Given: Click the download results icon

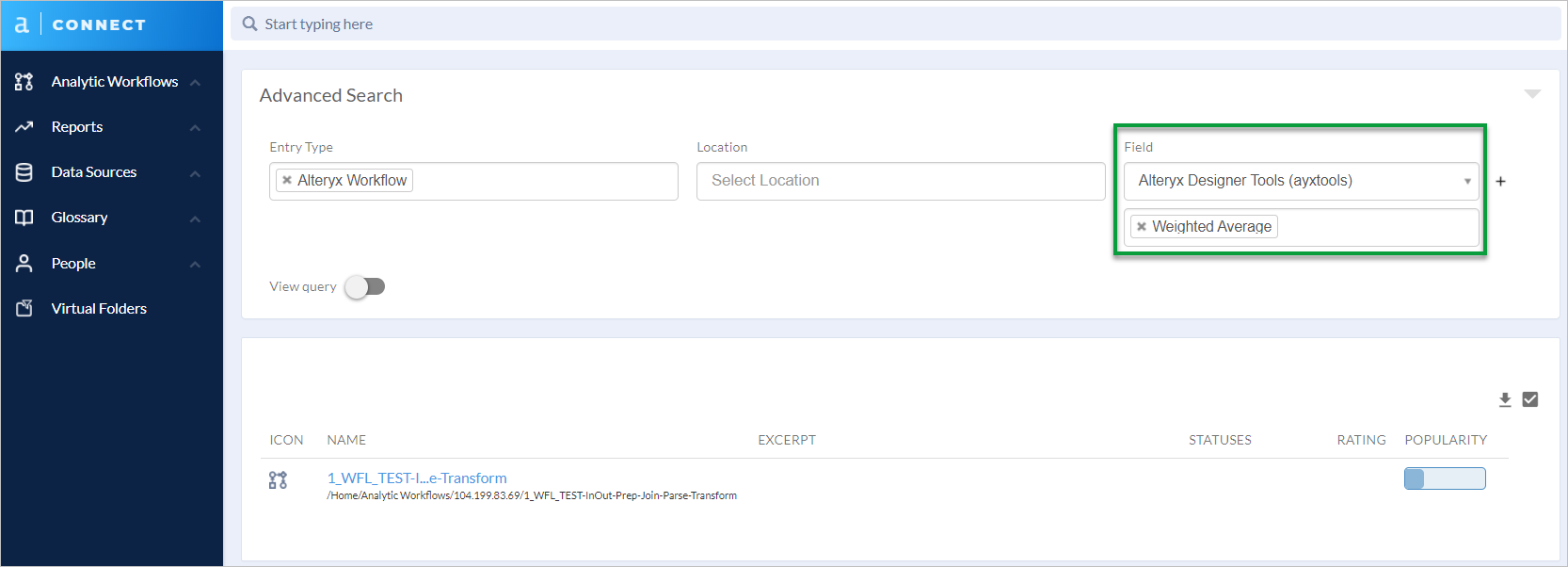Looking at the screenshot, I should (x=1505, y=399).
